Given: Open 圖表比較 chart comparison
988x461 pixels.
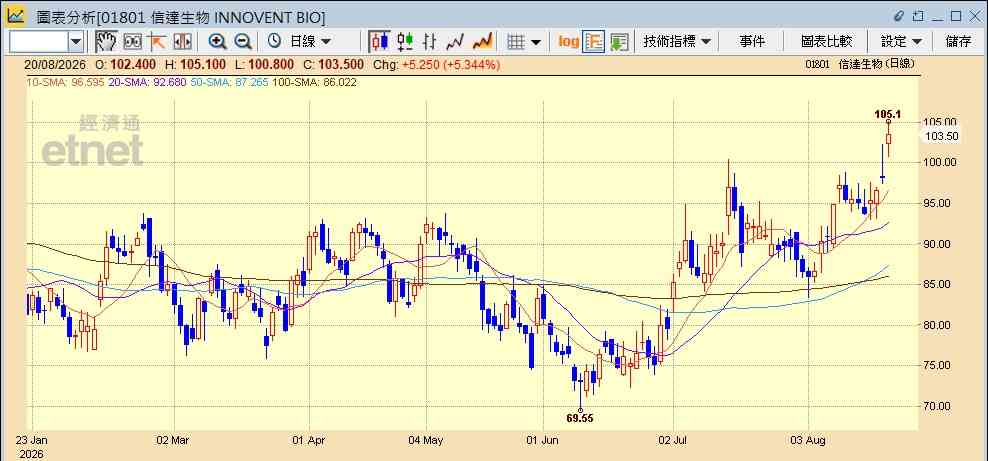Looking at the screenshot, I should pyautogui.click(x=826, y=42).
